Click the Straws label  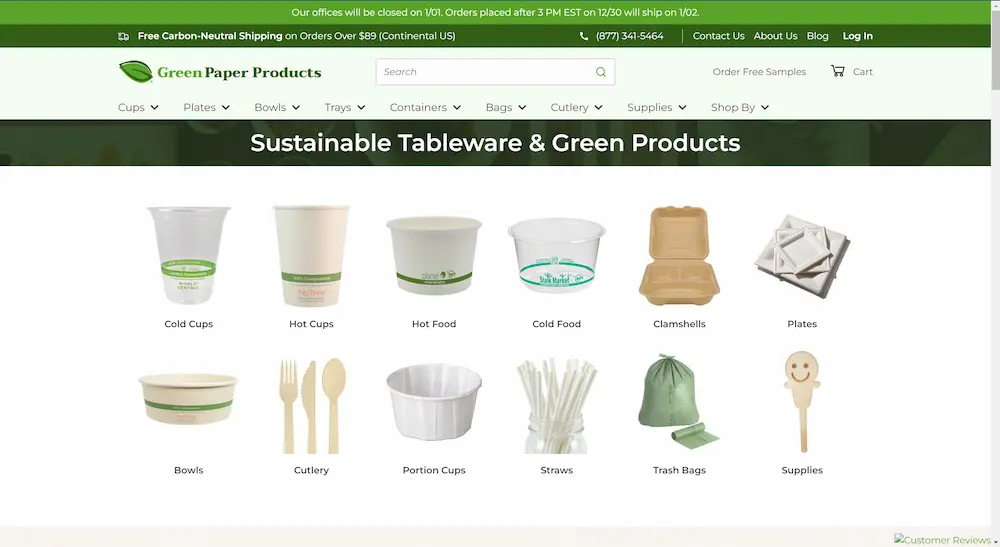pyautogui.click(x=557, y=470)
